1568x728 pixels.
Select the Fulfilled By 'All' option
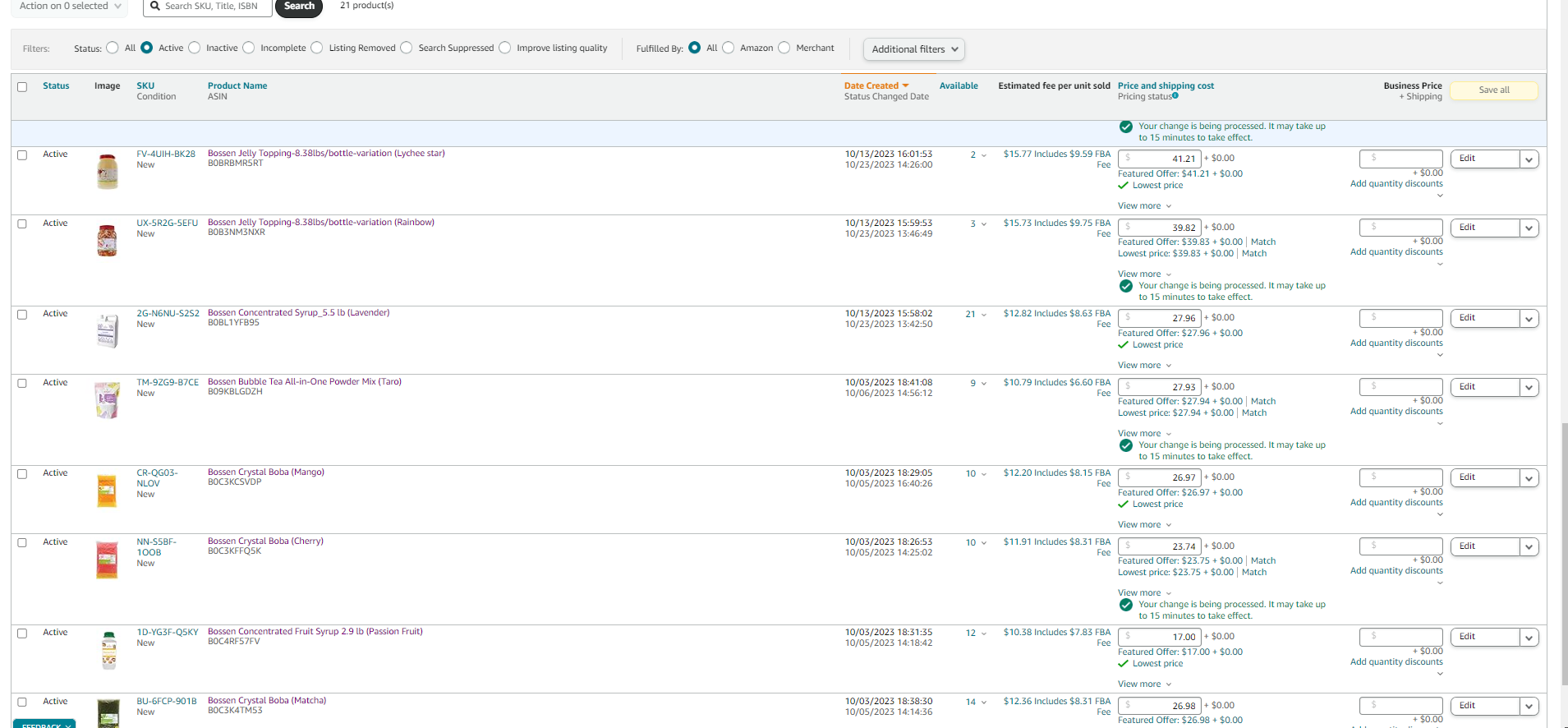[x=695, y=48]
